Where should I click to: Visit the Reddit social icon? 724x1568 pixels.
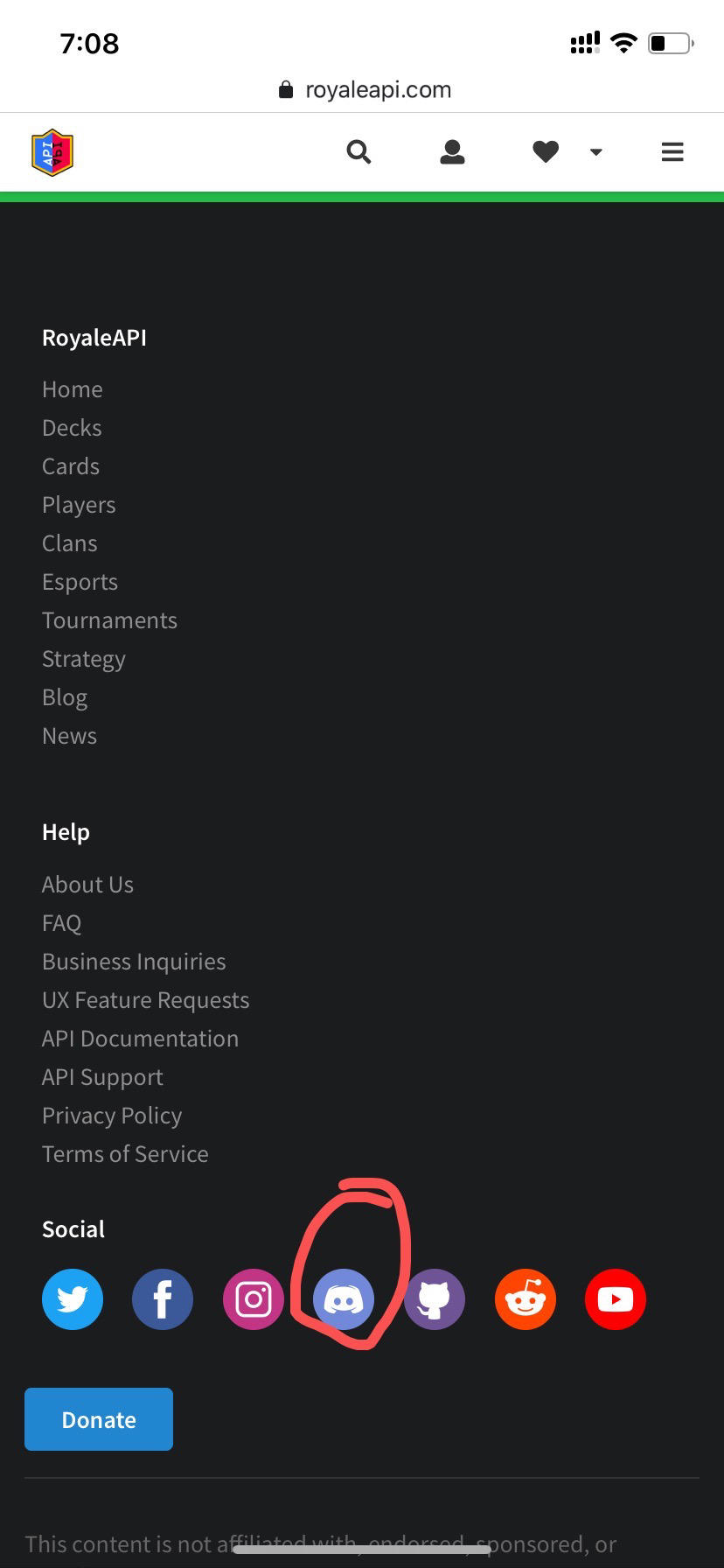(526, 1299)
